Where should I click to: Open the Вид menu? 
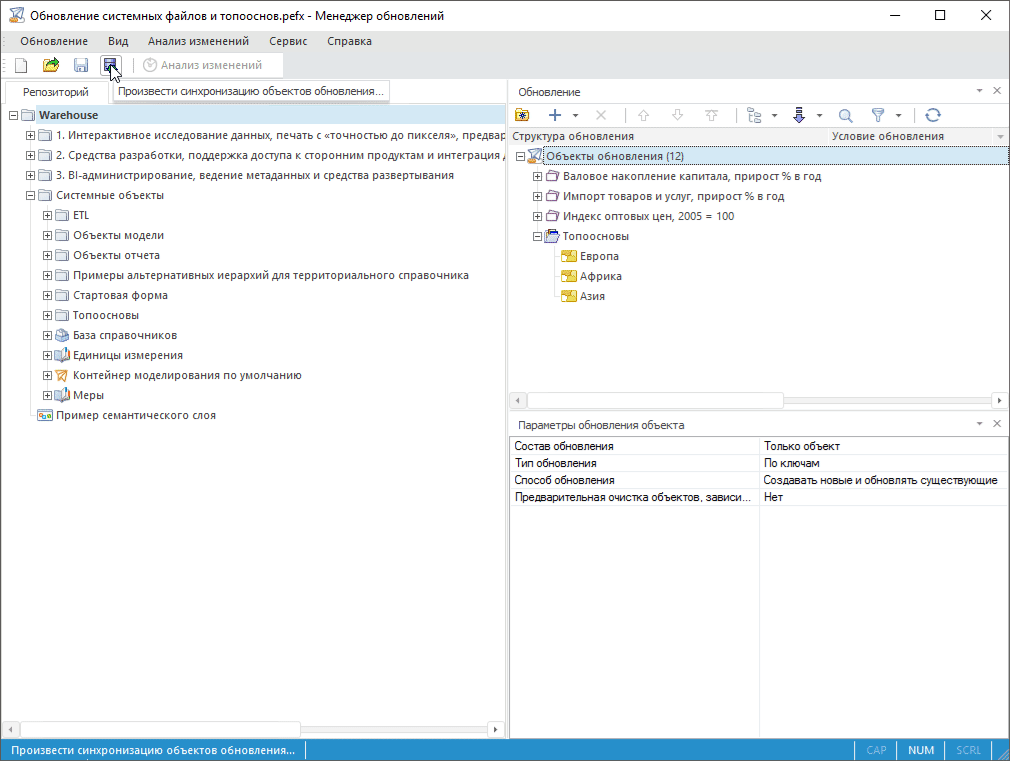[118, 41]
